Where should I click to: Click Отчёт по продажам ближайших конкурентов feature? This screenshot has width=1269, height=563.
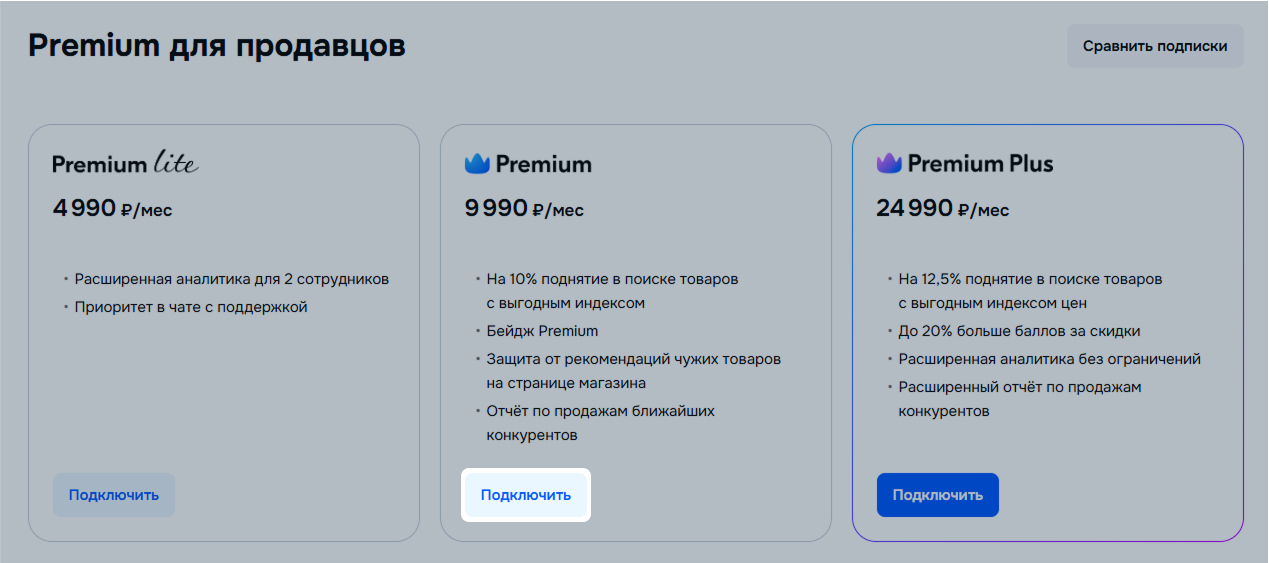(601, 423)
